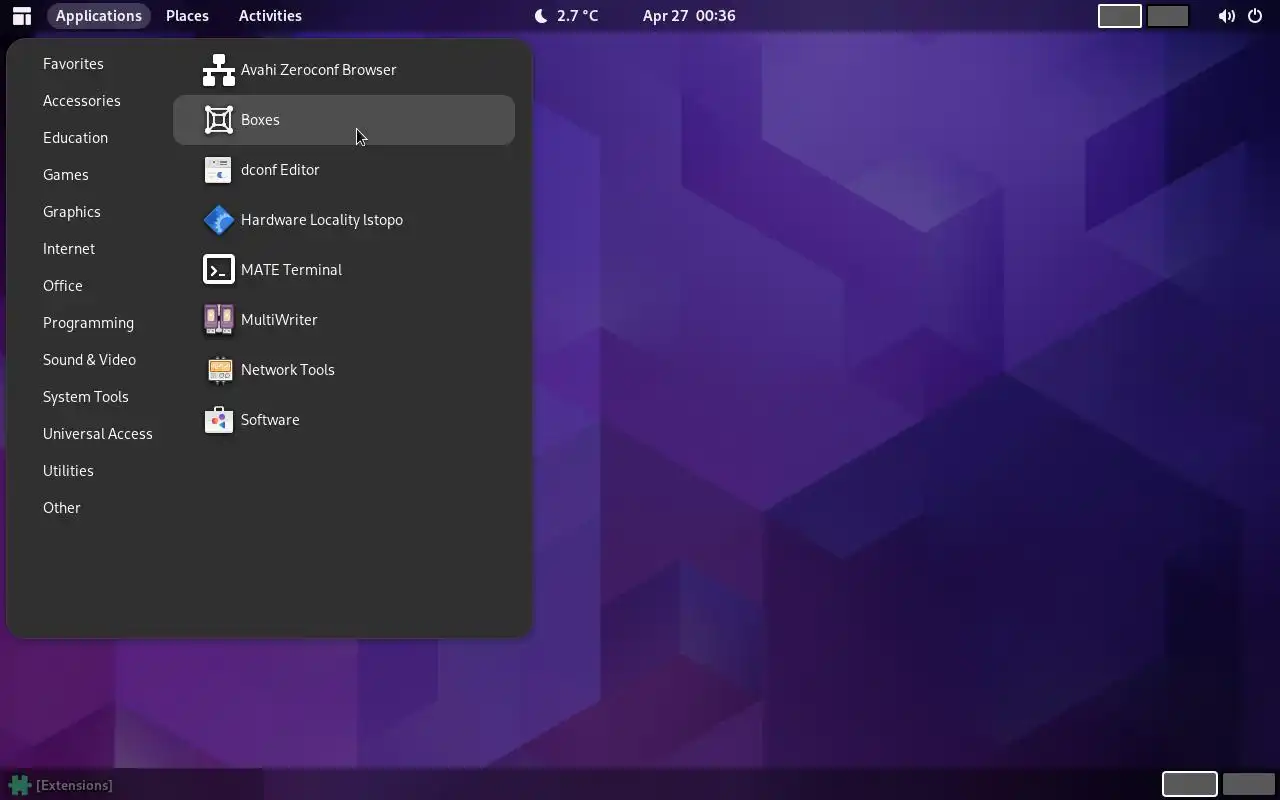Open the Activities overview

[x=270, y=16]
